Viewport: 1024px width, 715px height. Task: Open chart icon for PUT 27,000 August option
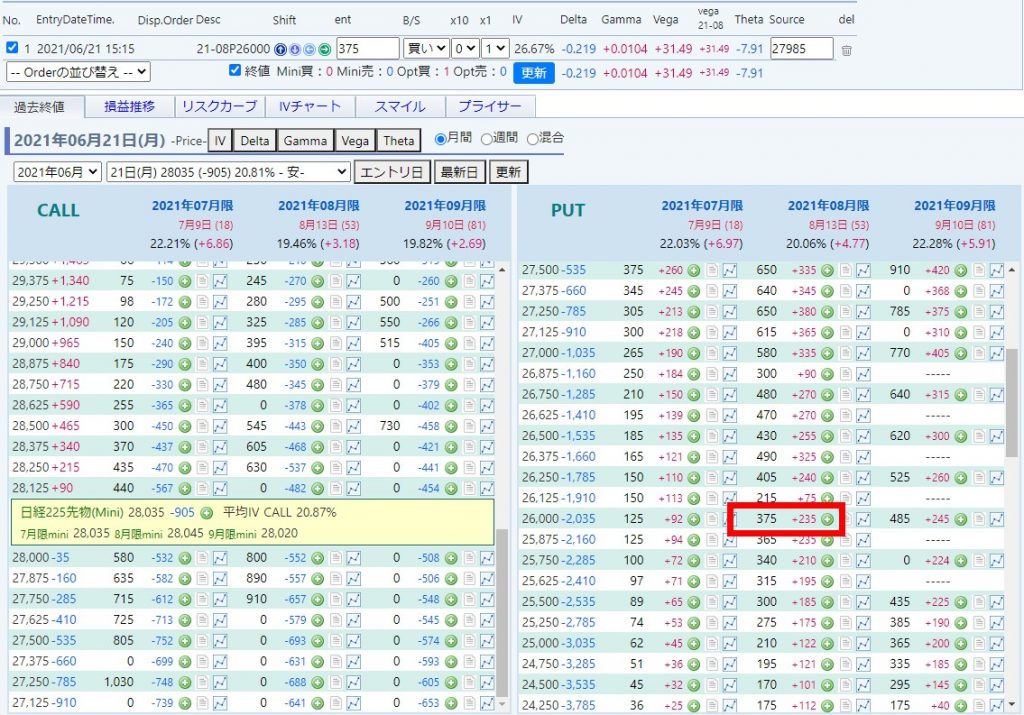863,353
